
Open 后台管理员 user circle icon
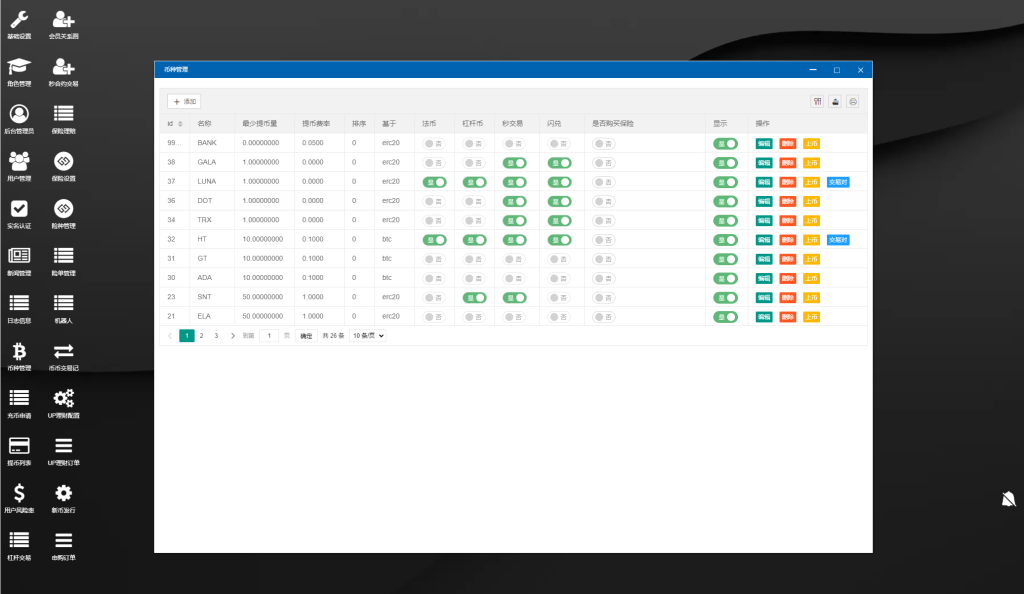click(x=19, y=114)
